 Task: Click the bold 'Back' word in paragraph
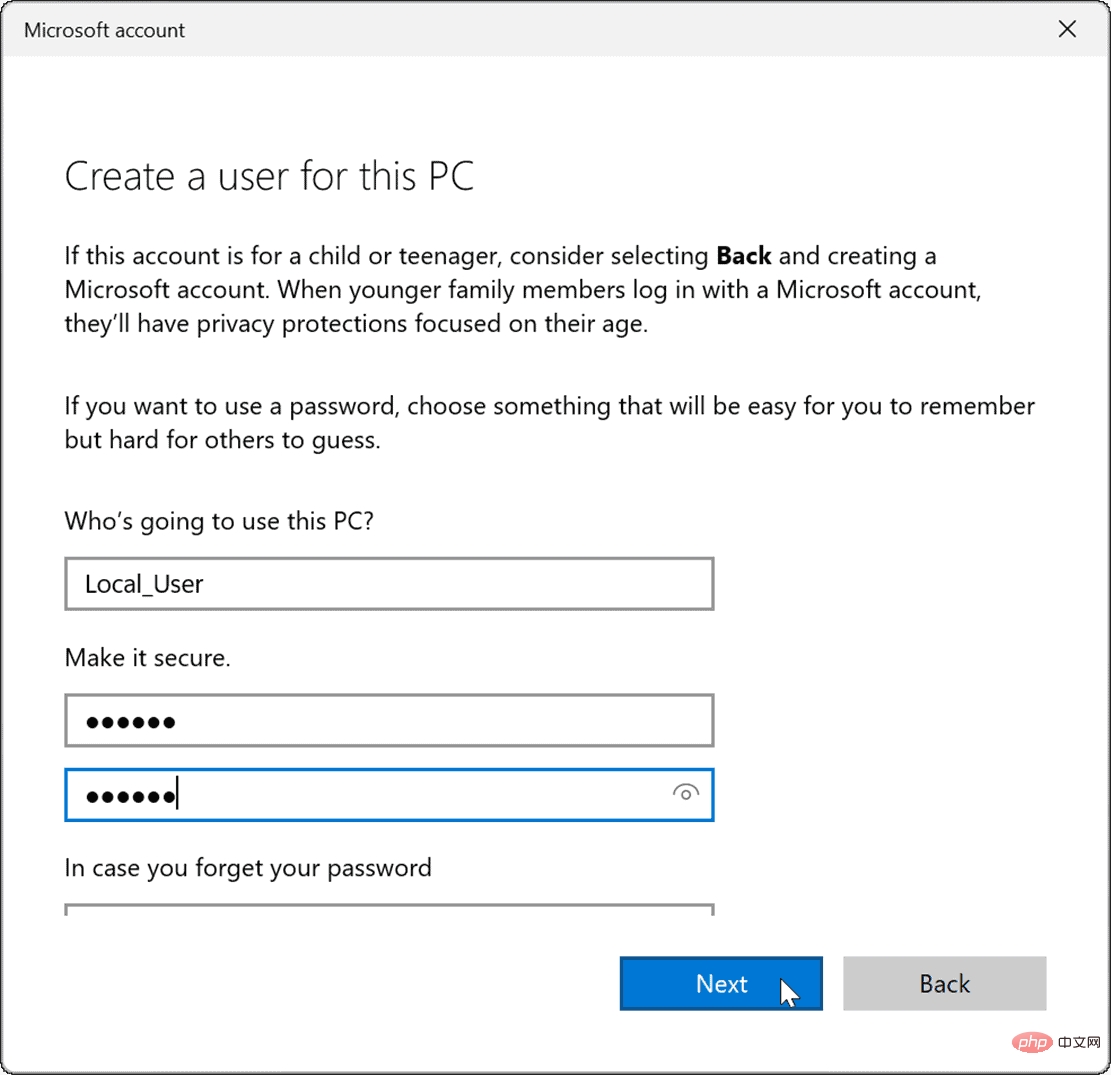[743, 255]
